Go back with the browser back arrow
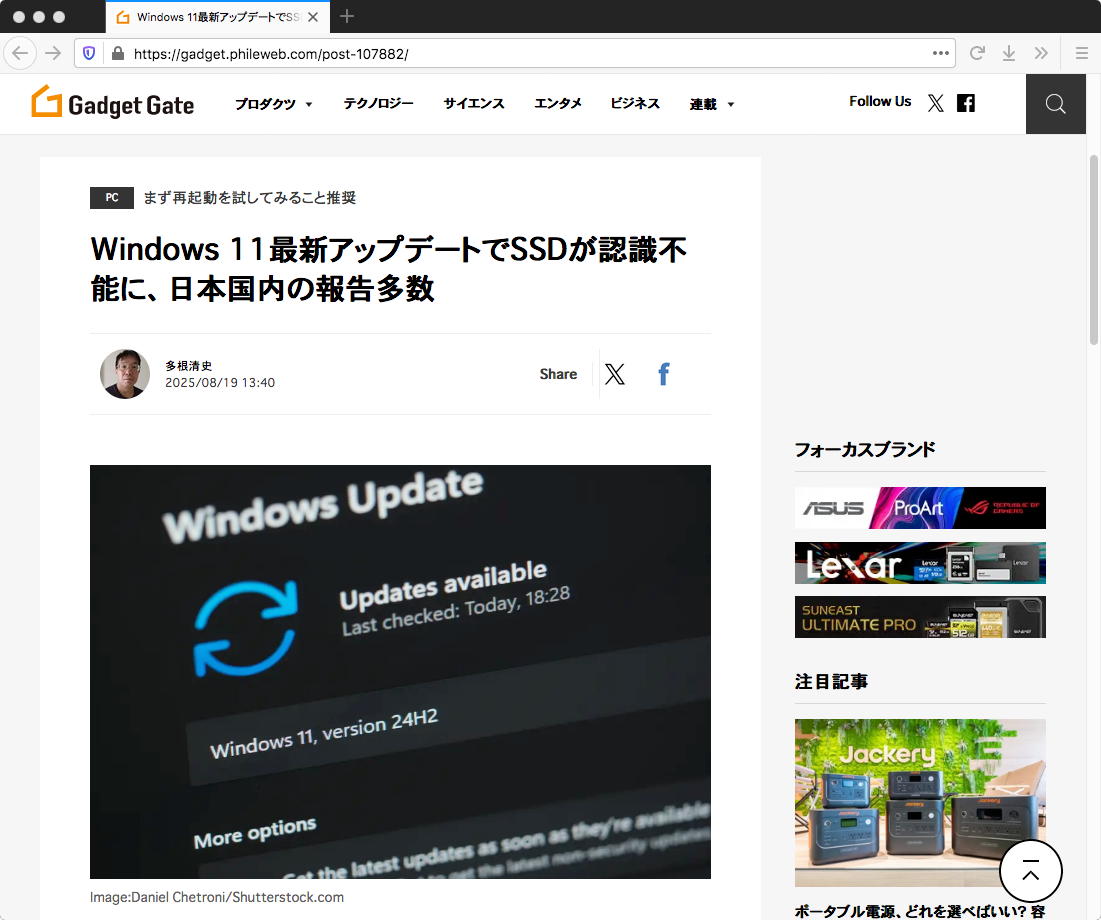Image resolution: width=1101 pixels, height=920 pixels. click(20, 53)
